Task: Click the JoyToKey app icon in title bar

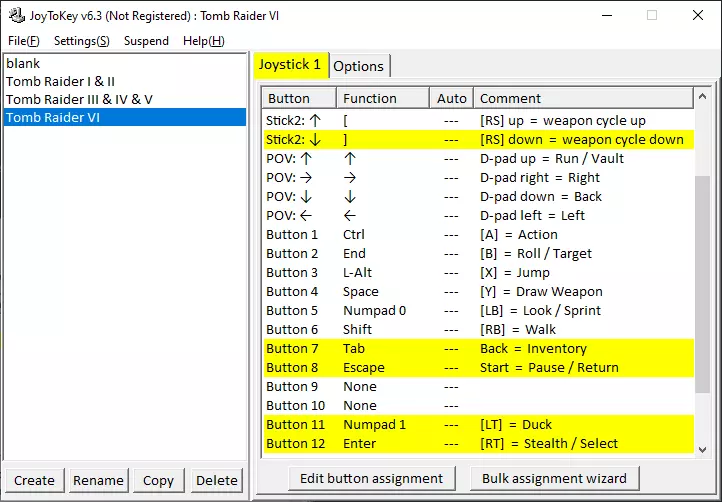Action: point(17,15)
